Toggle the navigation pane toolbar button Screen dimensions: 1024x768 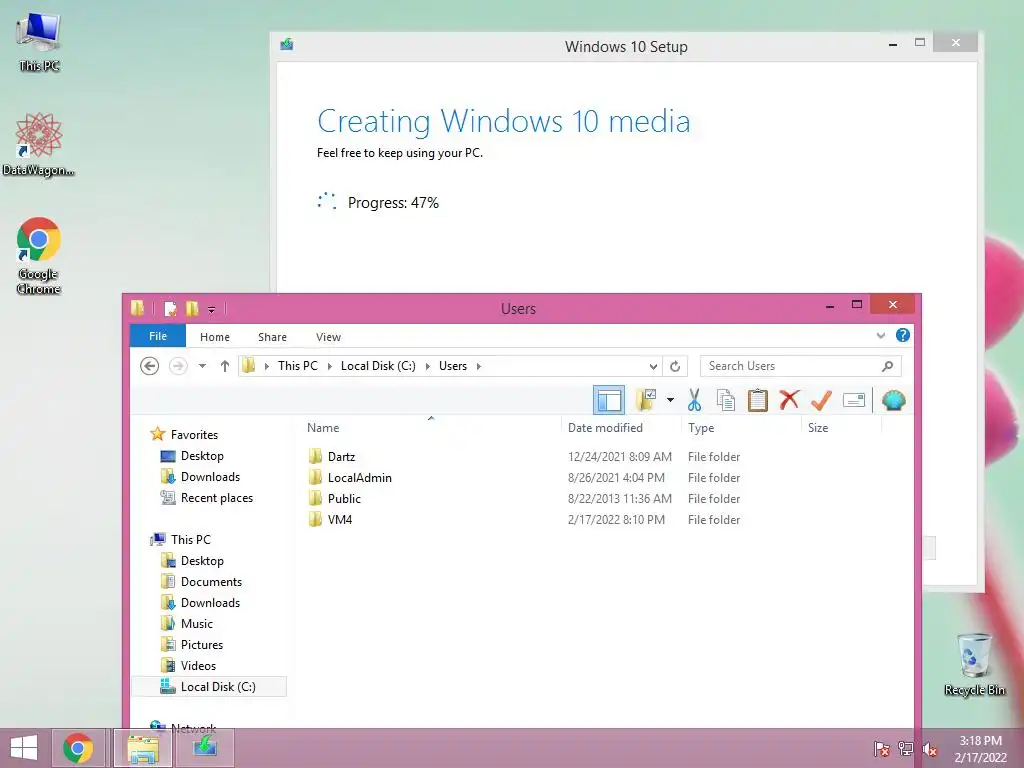[609, 400]
